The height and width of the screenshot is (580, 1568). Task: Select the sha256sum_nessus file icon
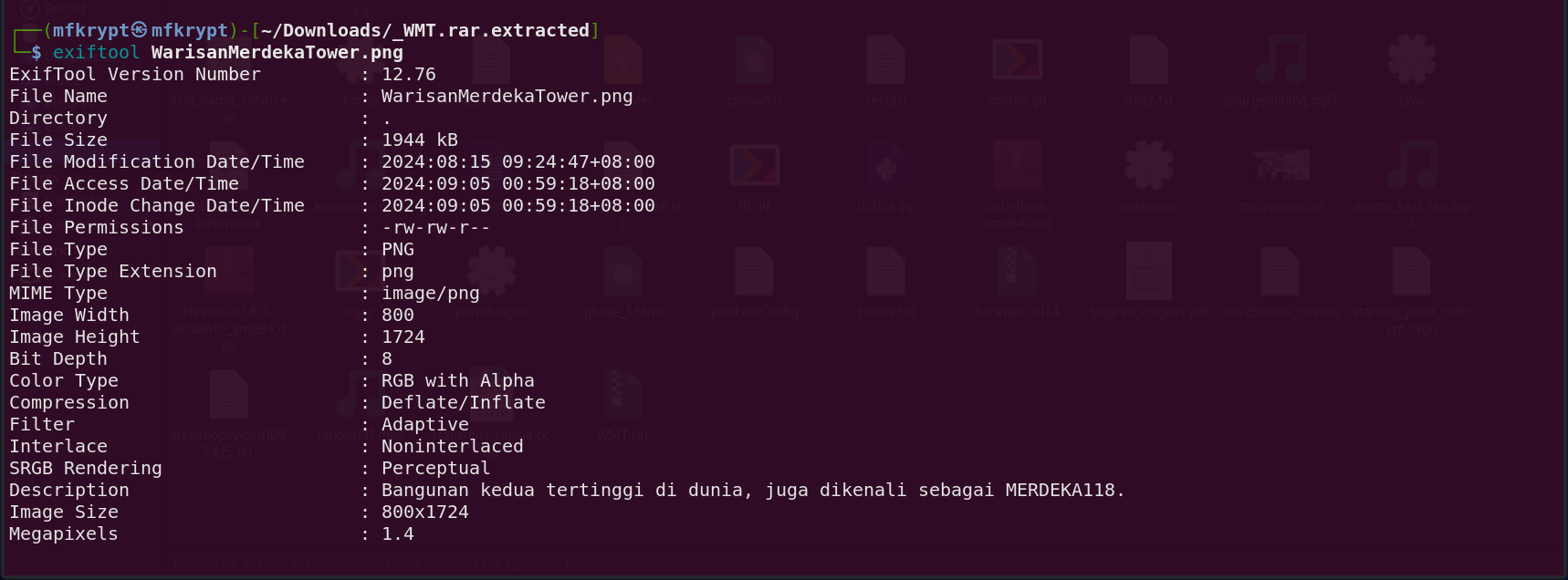point(1280,272)
